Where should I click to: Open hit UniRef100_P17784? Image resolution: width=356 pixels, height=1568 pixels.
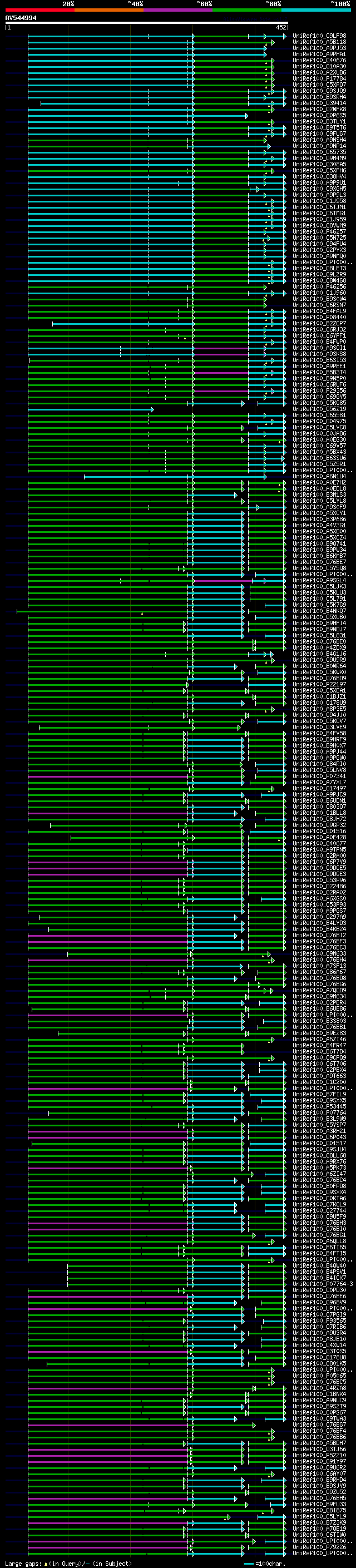pyautogui.click(x=319, y=78)
